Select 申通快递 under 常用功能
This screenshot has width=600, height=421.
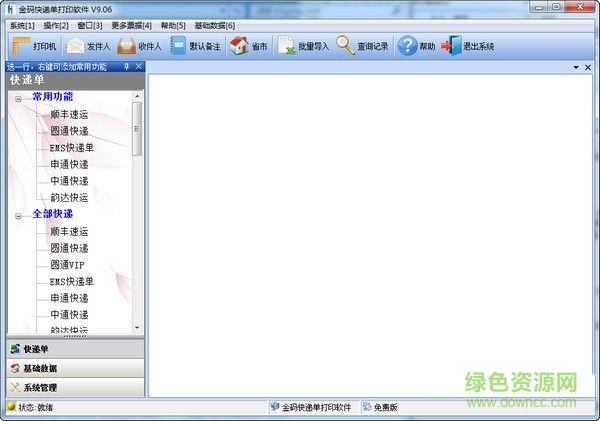click(69, 164)
